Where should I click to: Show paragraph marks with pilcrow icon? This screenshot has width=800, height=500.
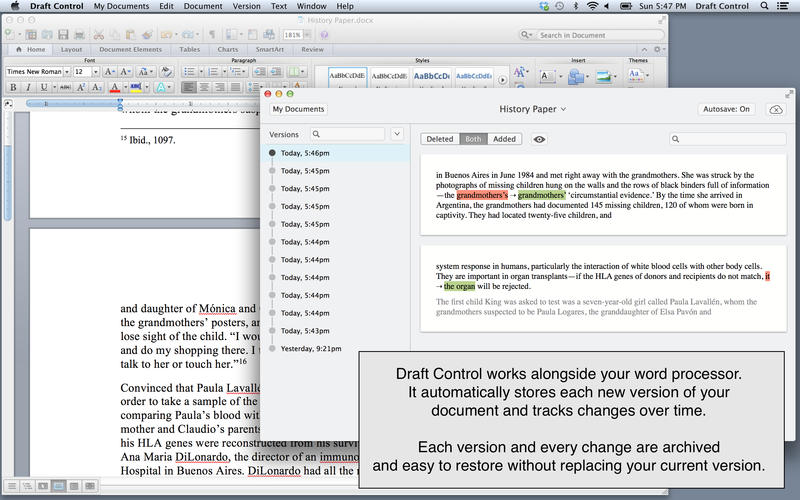tap(212, 34)
